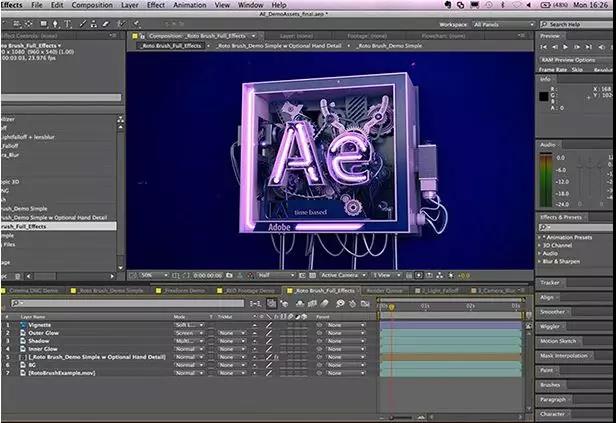Select the Roto Brush tool

click(122, 24)
